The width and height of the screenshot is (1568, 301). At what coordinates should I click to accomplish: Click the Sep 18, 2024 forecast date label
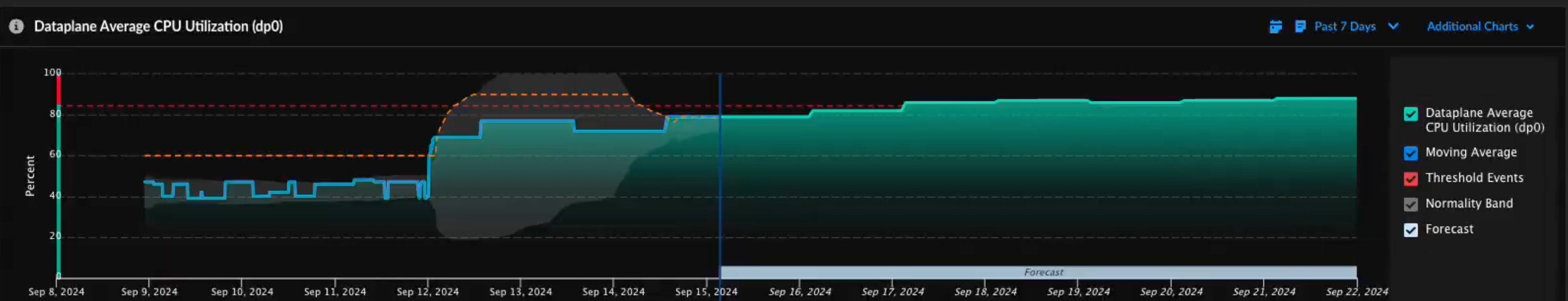[985, 292]
